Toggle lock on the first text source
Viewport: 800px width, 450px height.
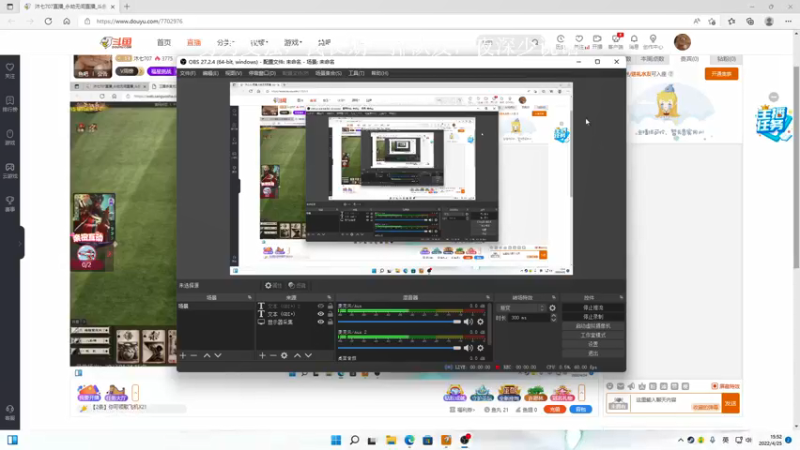coord(330,306)
